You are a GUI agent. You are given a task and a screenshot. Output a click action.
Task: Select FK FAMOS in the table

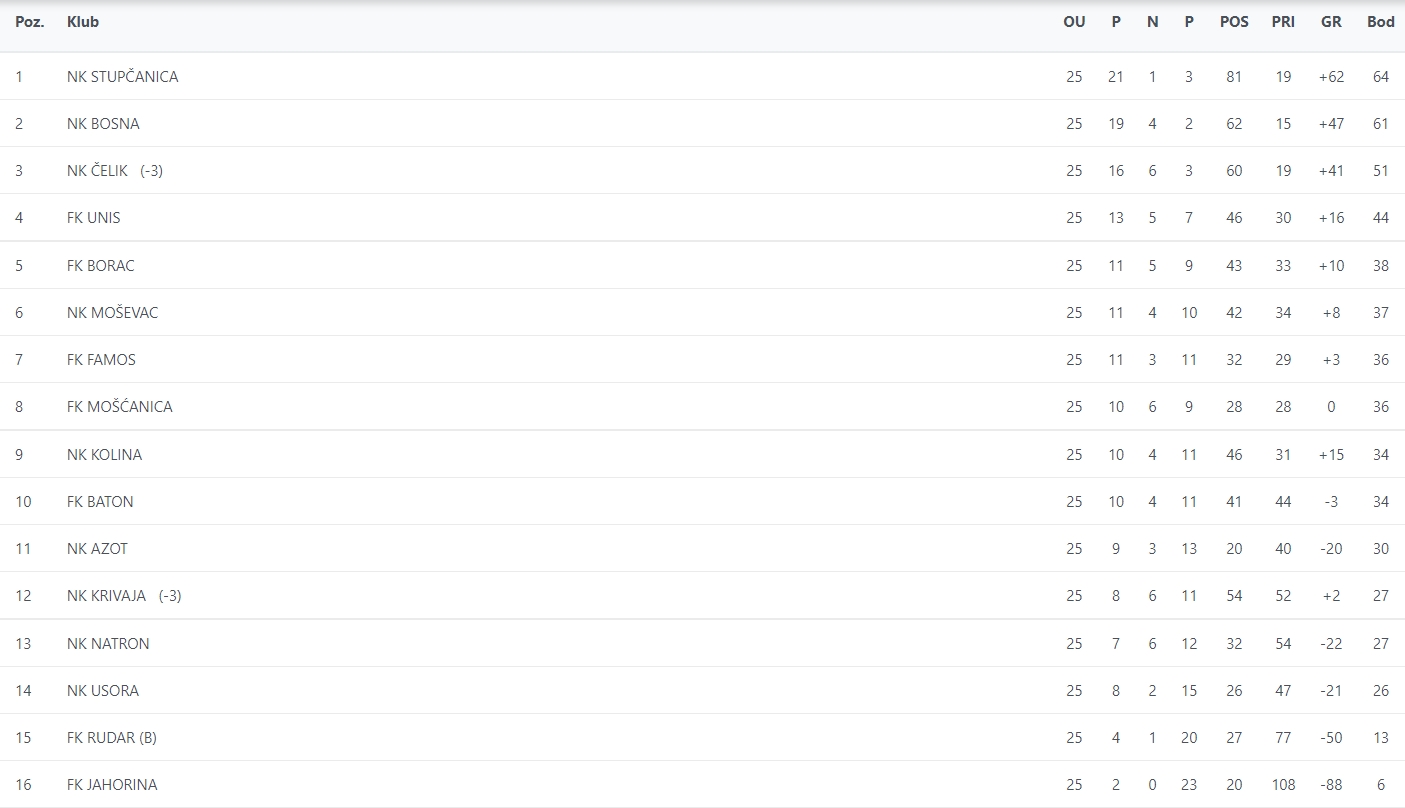point(101,360)
